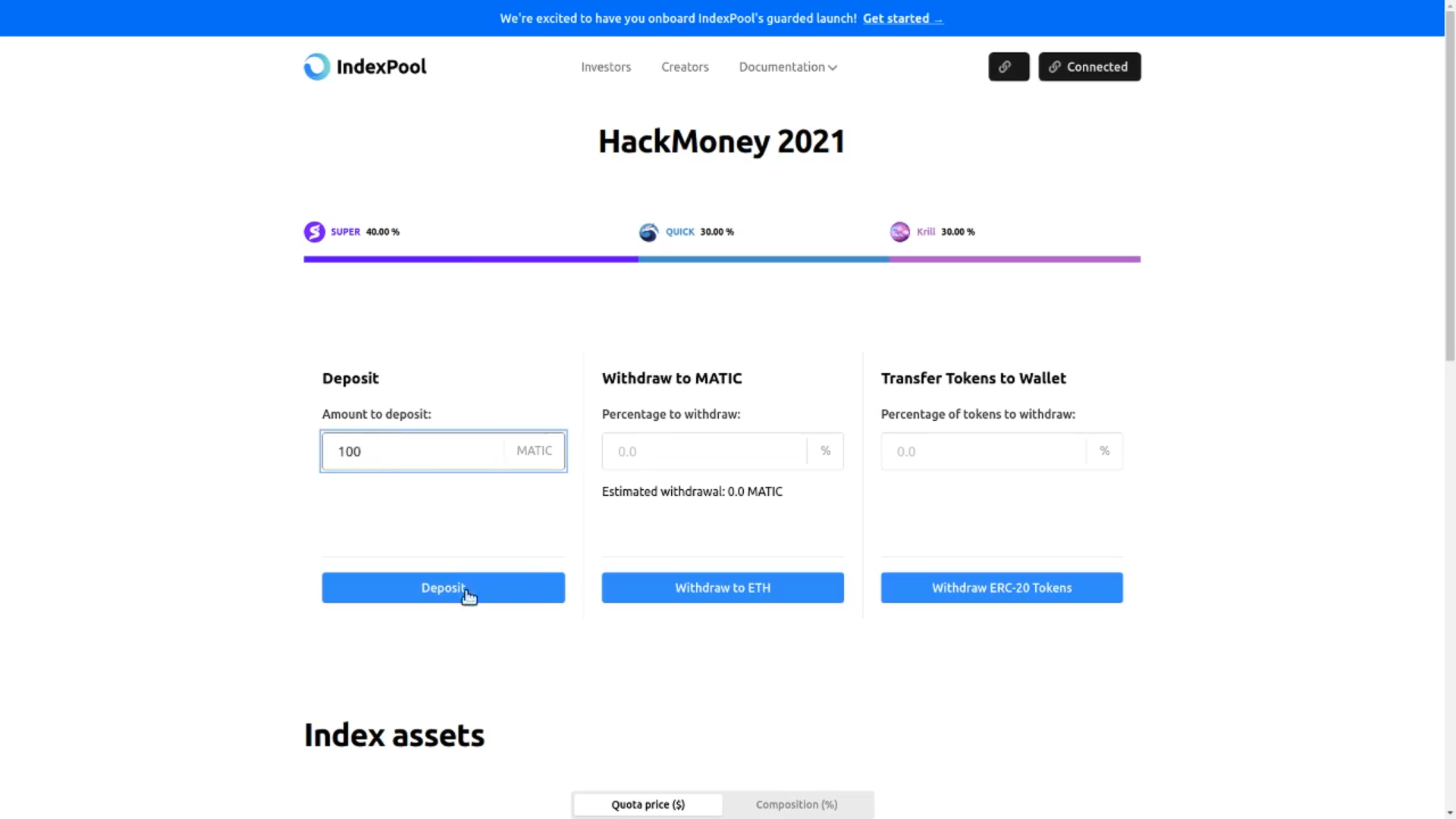Drag the SUPER/QUICK/Krill allocation slider

637,259
